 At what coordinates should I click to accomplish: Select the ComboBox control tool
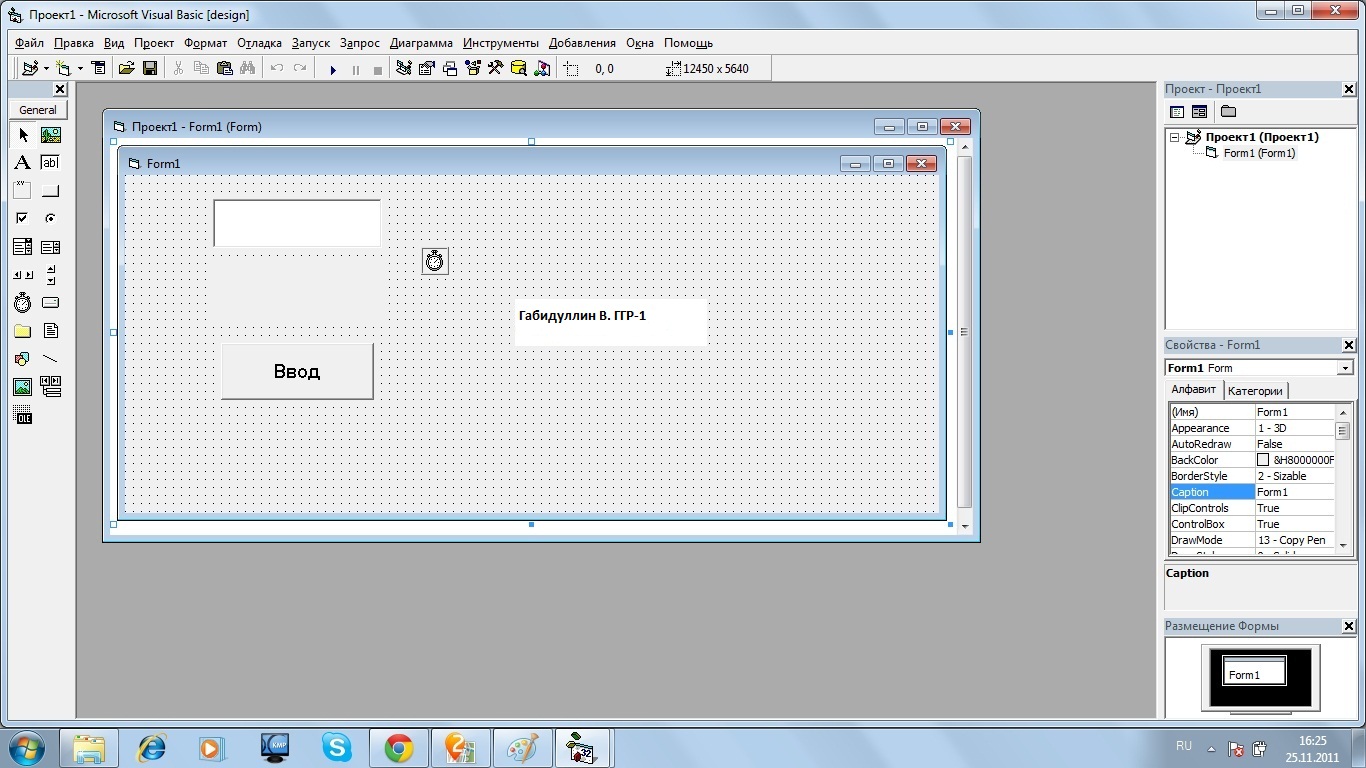tap(22, 246)
